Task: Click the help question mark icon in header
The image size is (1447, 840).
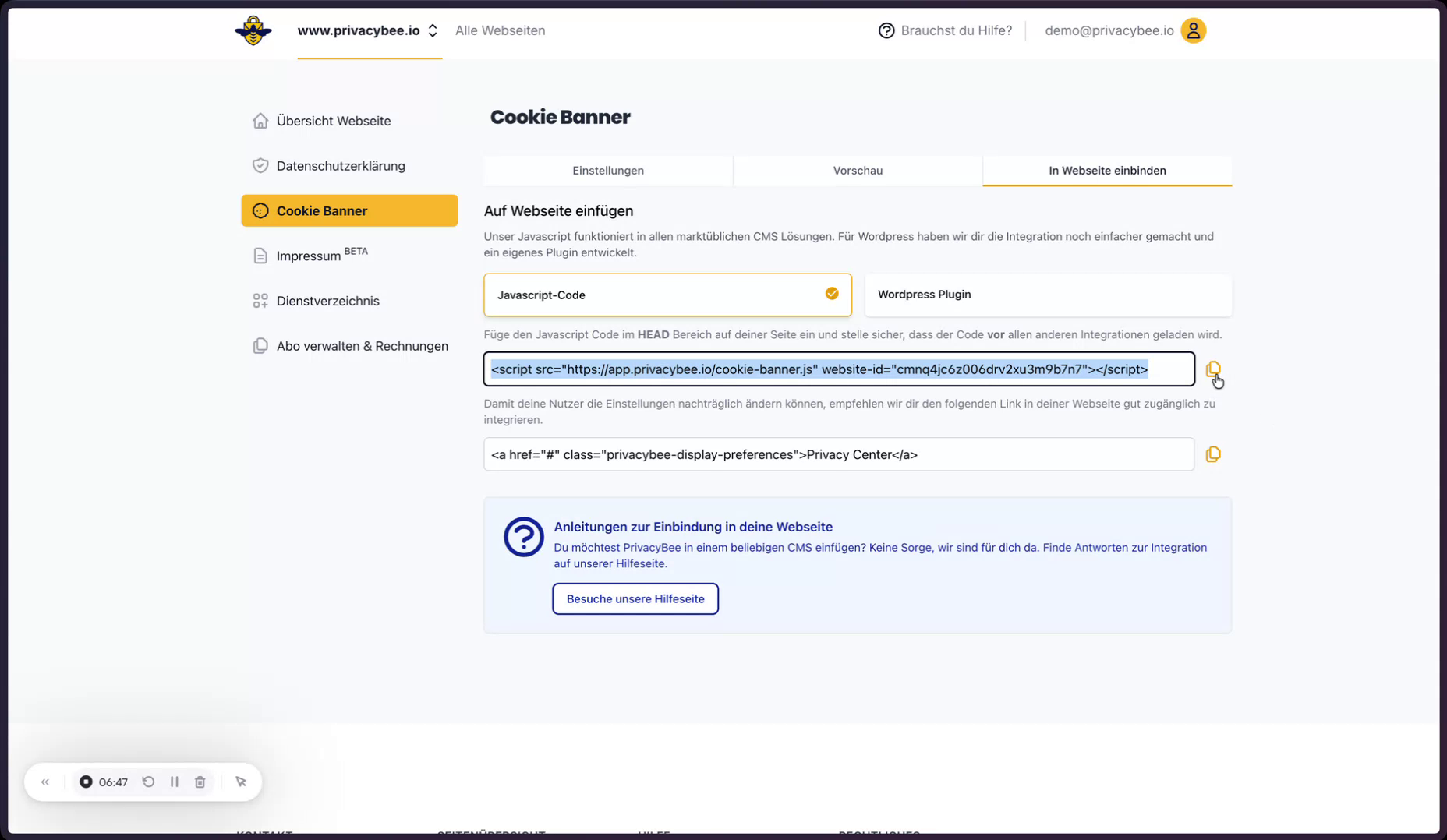Action: tap(886, 30)
